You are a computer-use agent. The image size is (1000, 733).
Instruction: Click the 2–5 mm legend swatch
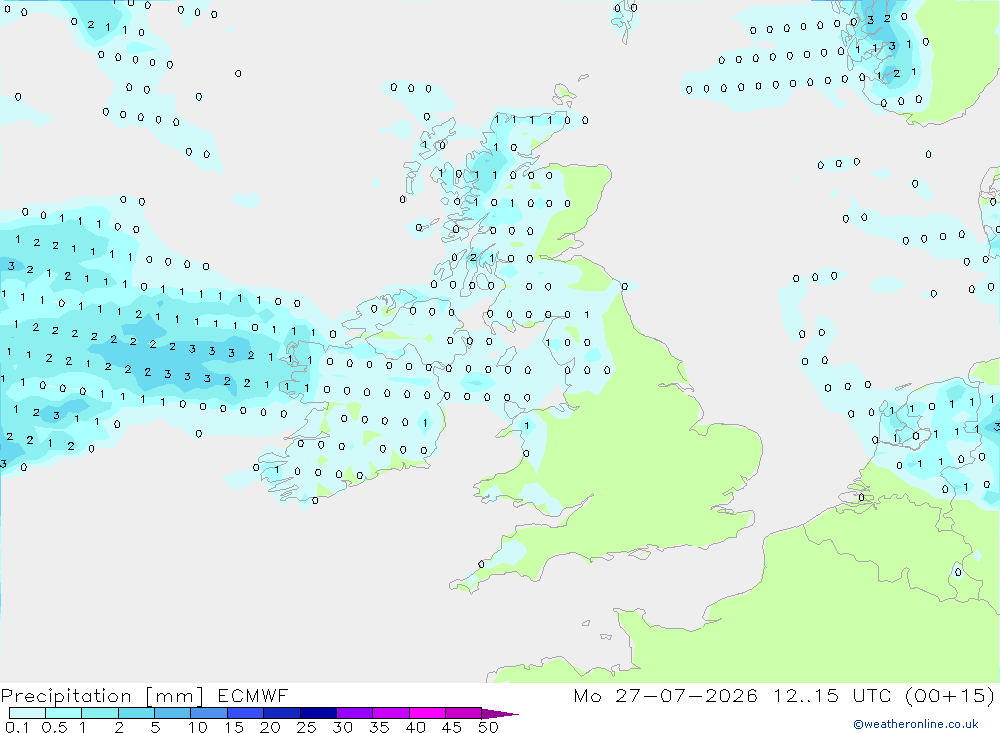[x=136, y=713]
